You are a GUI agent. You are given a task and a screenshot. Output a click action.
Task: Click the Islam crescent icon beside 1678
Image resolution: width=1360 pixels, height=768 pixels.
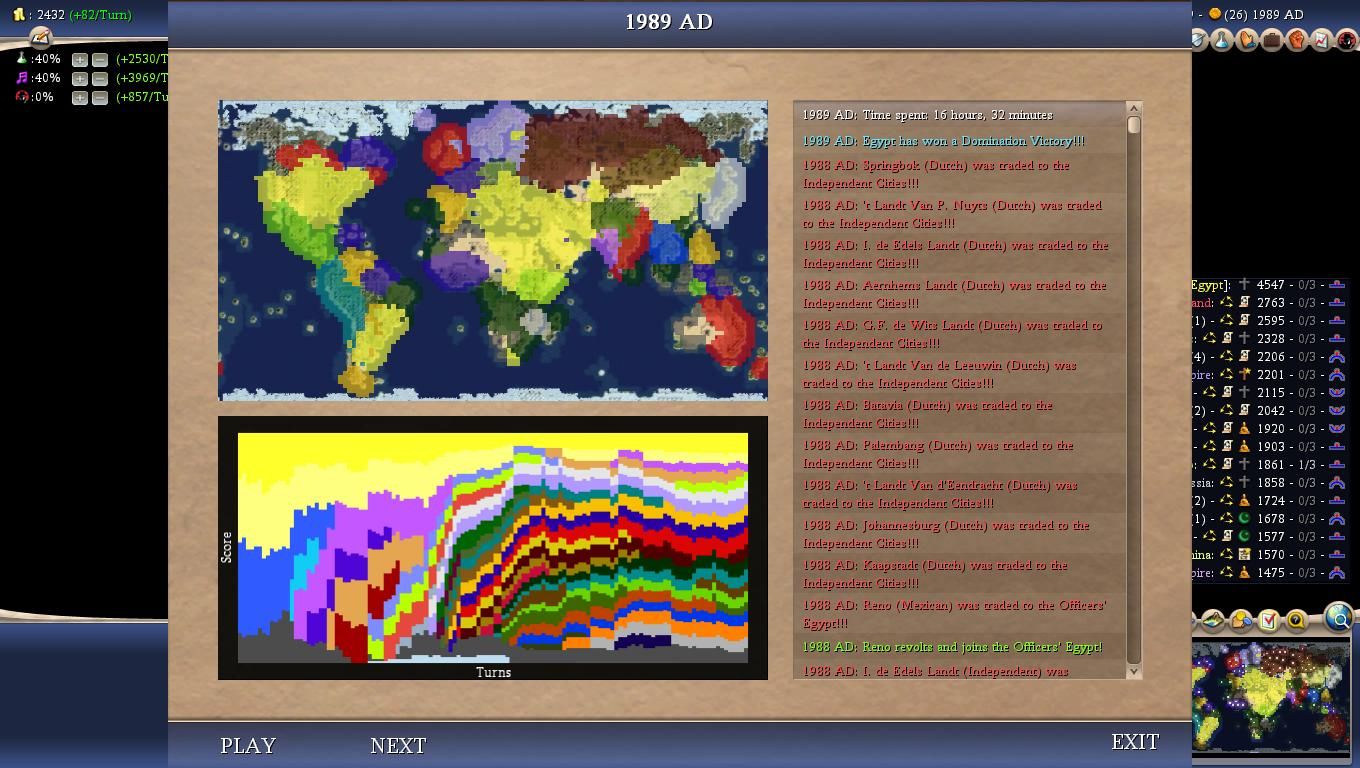click(x=1244, y=519)
